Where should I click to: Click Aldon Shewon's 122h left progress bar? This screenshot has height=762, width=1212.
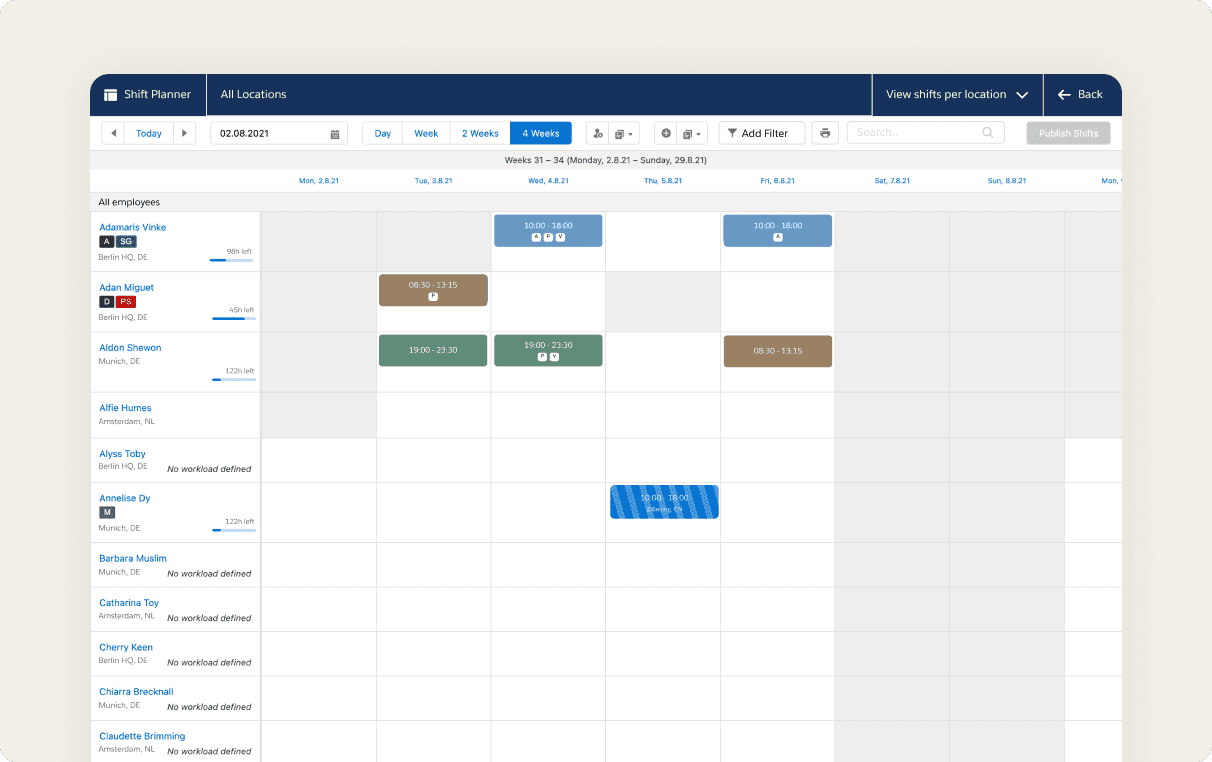click(x=234, y=380)
